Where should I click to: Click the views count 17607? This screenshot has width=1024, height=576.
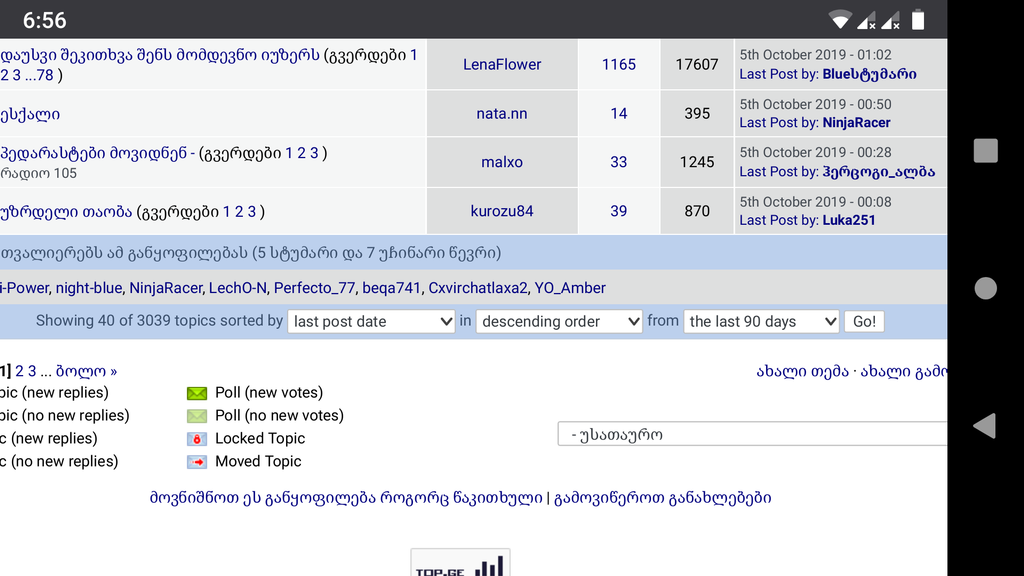[x=697, y=64]
